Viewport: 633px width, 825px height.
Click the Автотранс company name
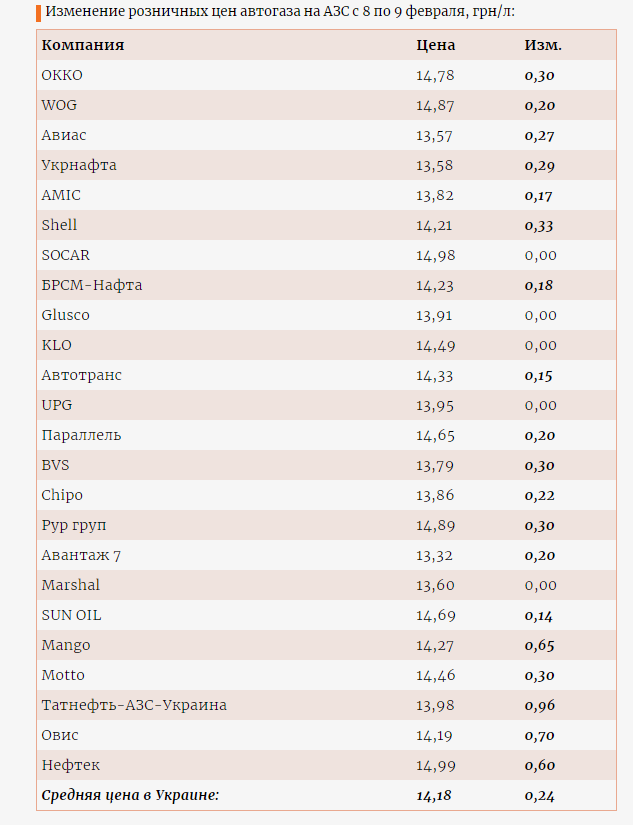82,375
